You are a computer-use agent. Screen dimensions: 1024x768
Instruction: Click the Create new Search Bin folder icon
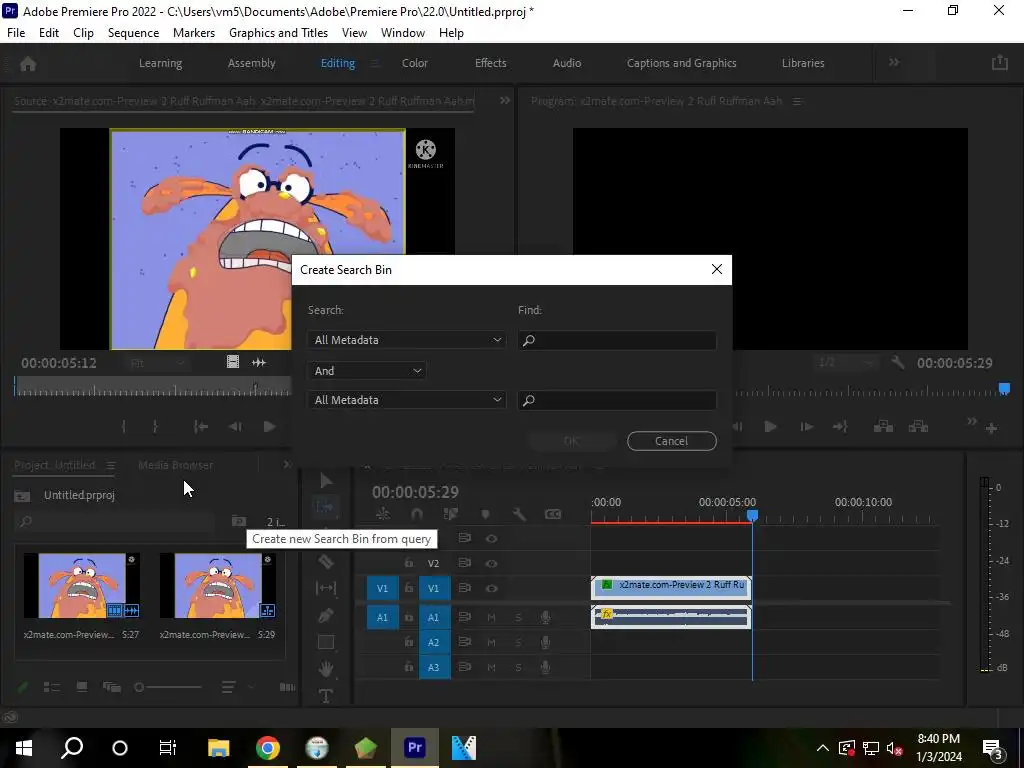[238, 521]
